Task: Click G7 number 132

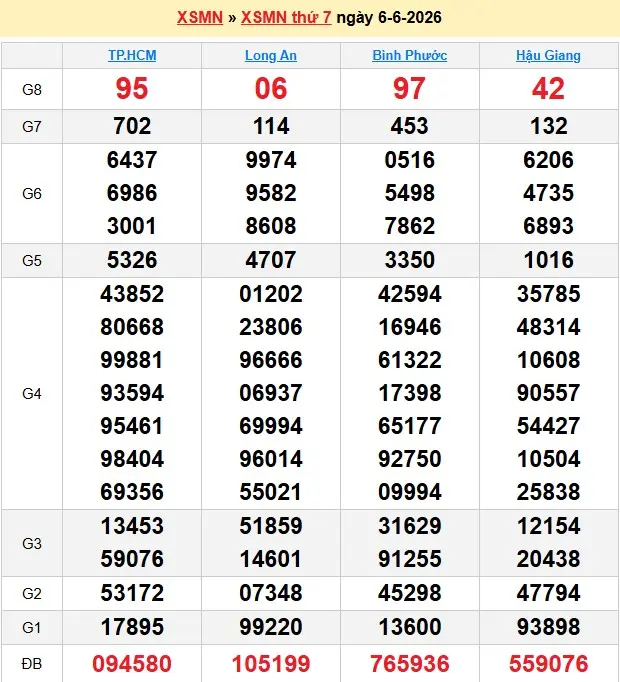Action: [548, 126]
